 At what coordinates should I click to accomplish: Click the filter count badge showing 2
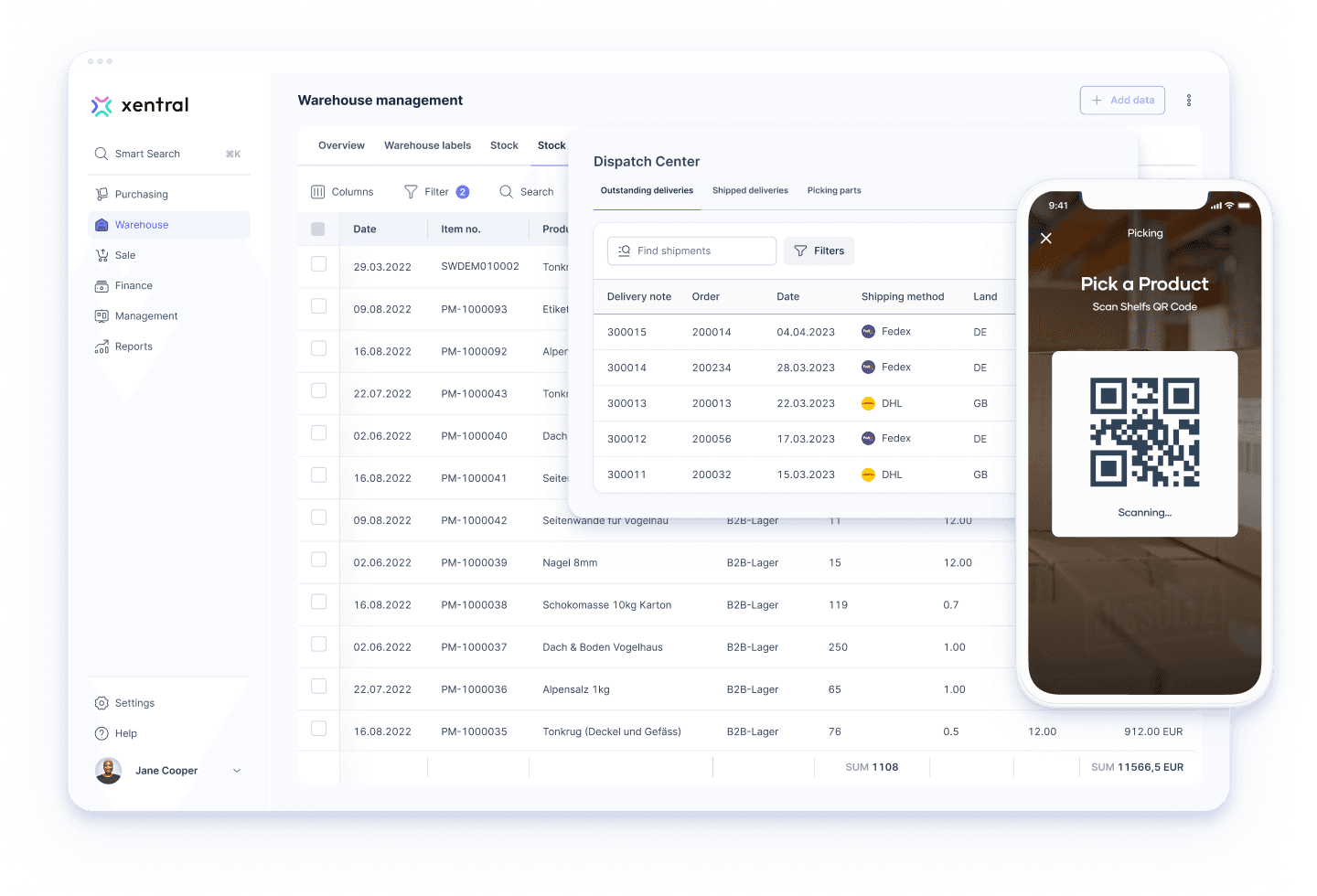click(x=463, y=192)
